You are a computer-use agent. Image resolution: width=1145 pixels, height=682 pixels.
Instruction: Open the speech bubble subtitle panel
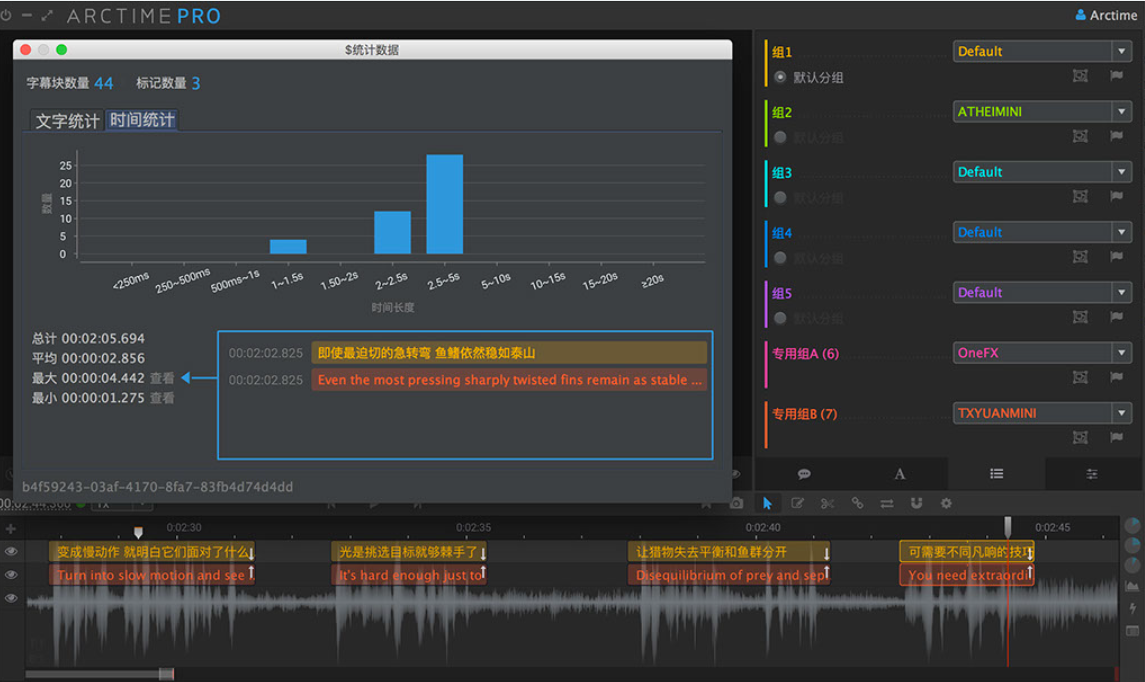click(803, 474)
